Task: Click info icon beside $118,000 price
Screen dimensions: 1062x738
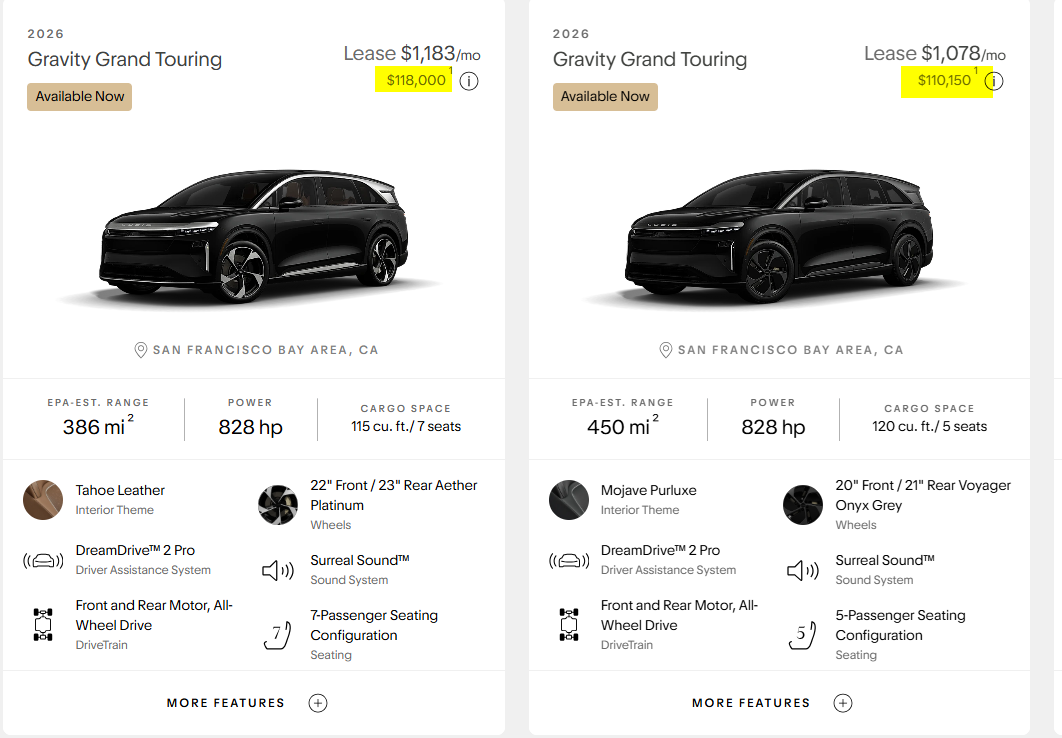Action: click(469, 81)
